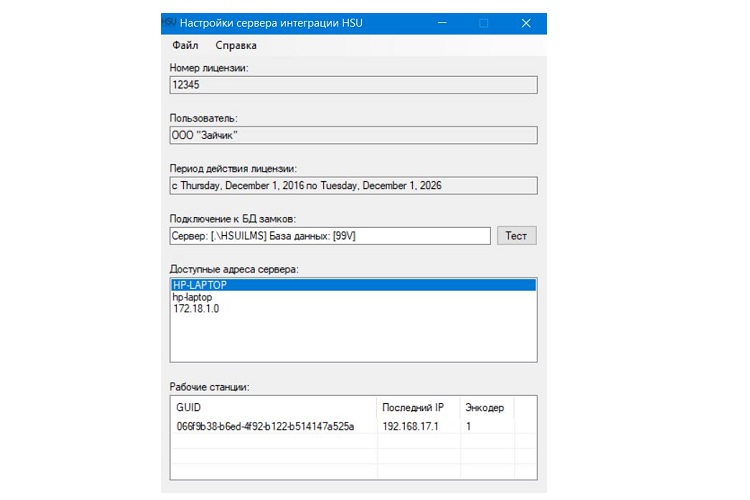
Task: Click the license number field showing 12345
Action: [x=353, y=85]
